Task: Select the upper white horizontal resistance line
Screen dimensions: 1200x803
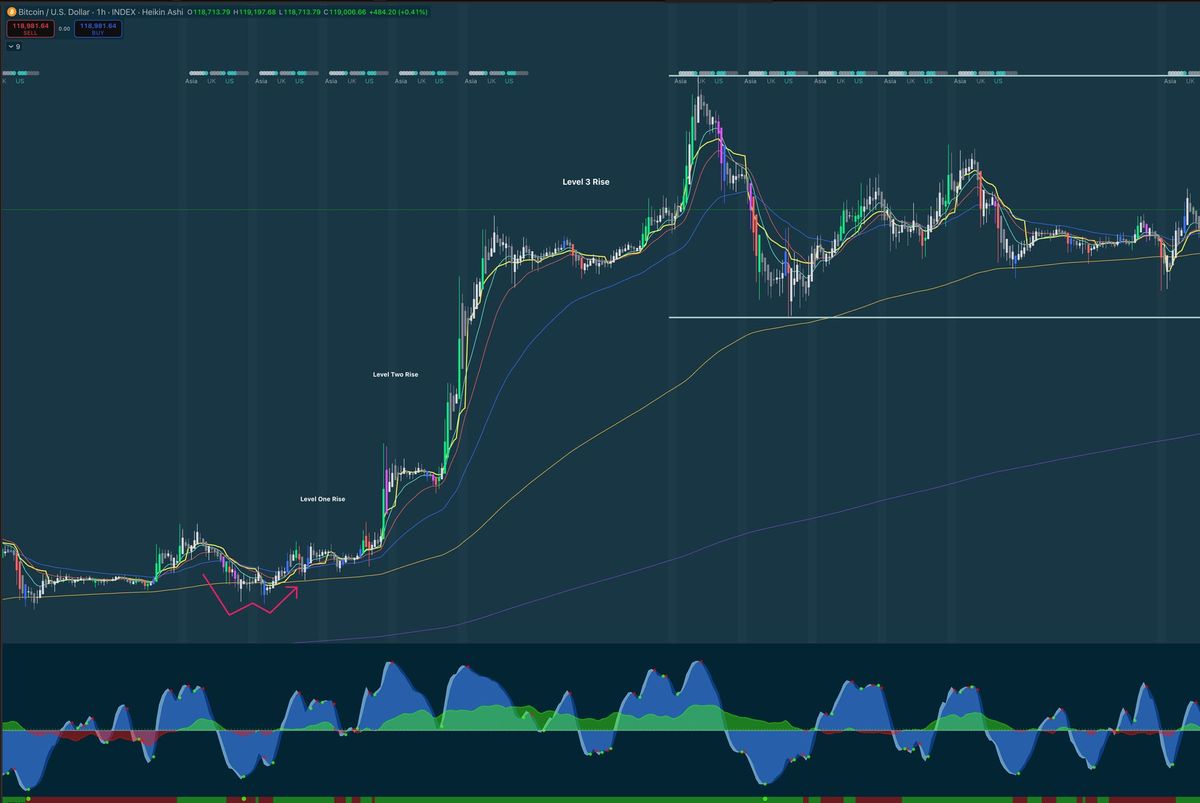Action: click(x=934, y=77)
